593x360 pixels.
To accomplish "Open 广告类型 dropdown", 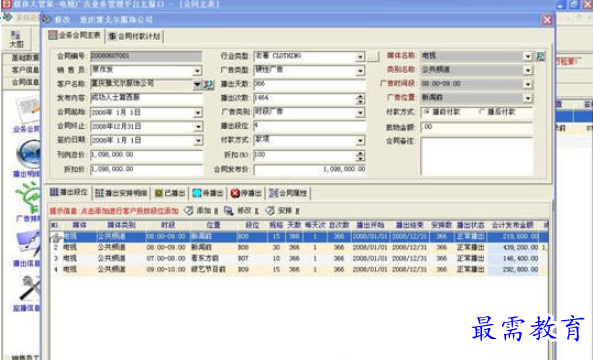I will (360, 71).
